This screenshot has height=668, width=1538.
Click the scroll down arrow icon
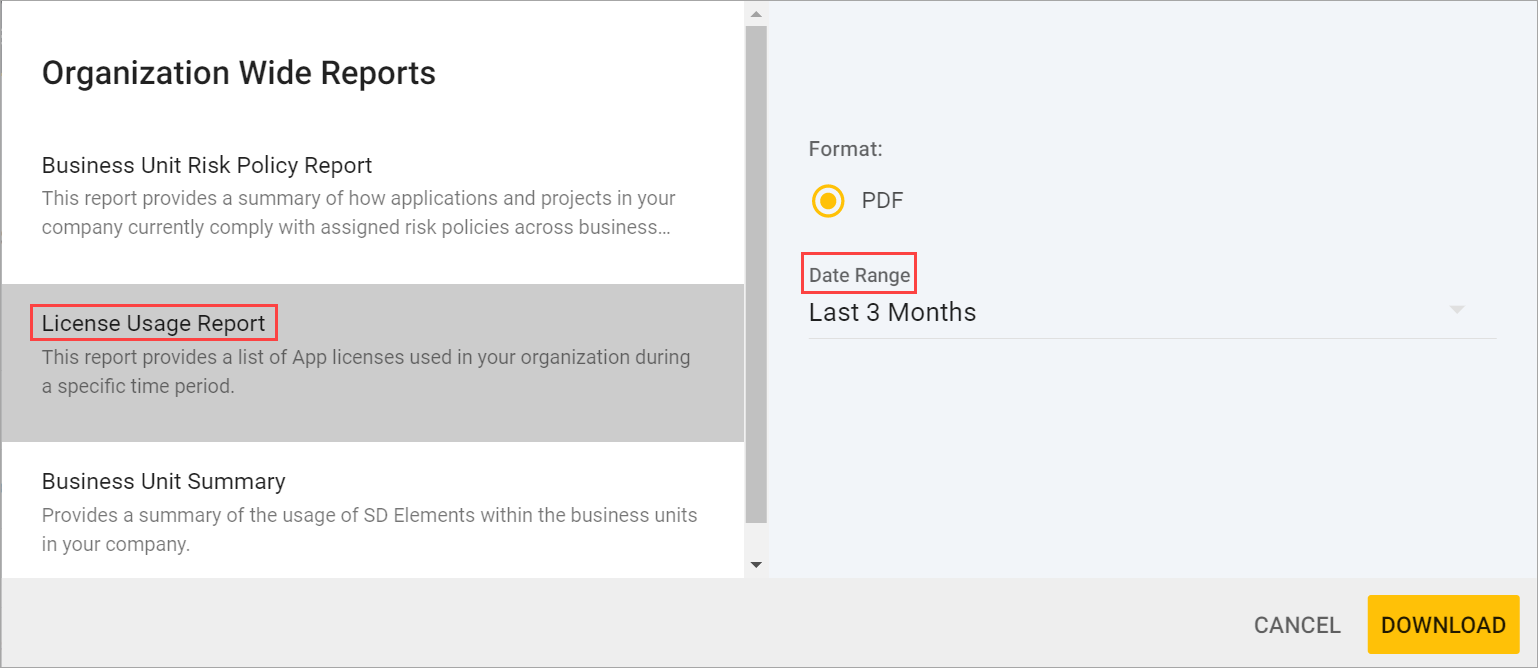[755, 563]
